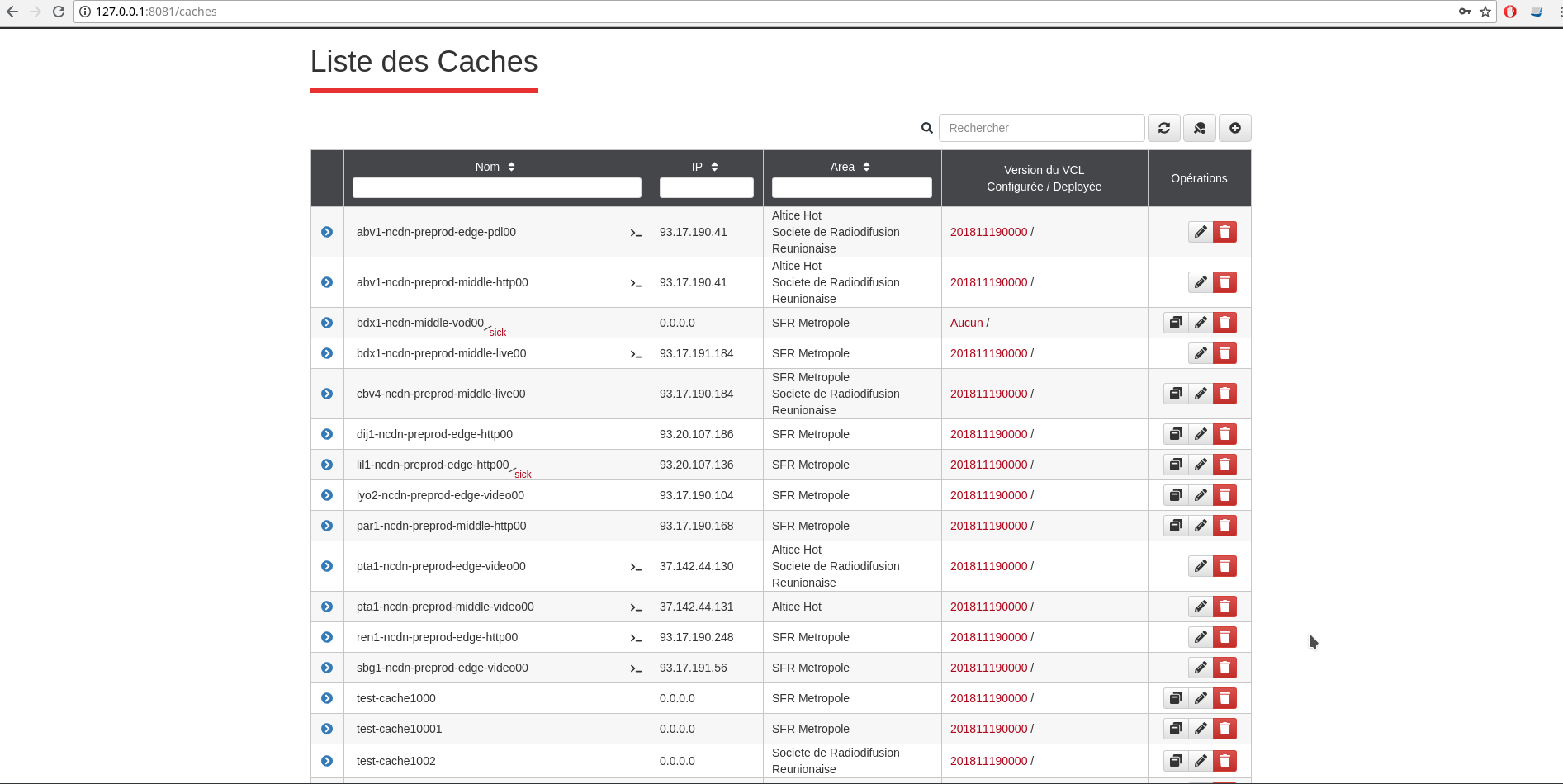Click the refresh caches list button
This screenshot has width=1563, height=784.
1164,128
